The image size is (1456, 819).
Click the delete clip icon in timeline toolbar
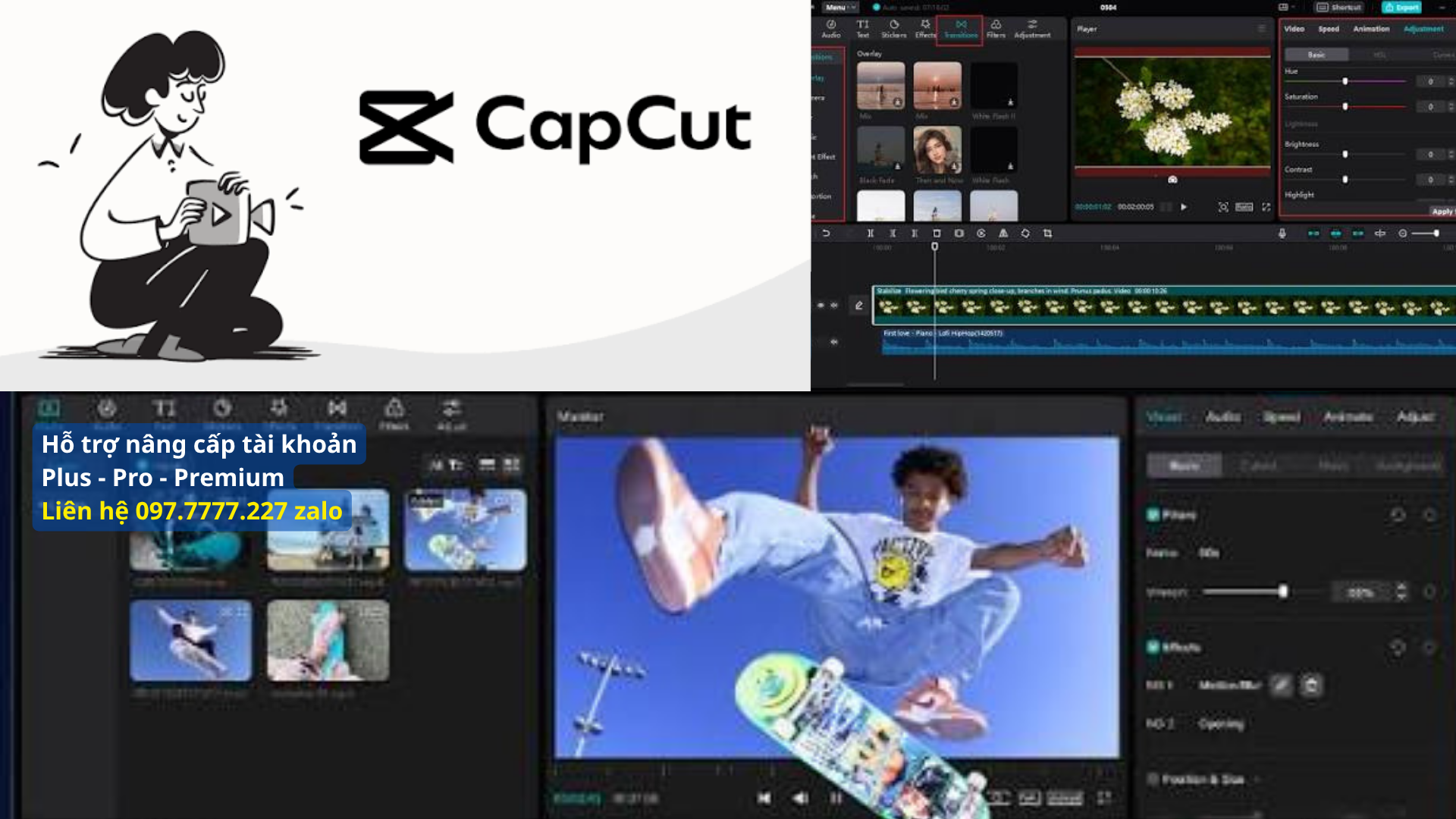(x=937, y=234)
